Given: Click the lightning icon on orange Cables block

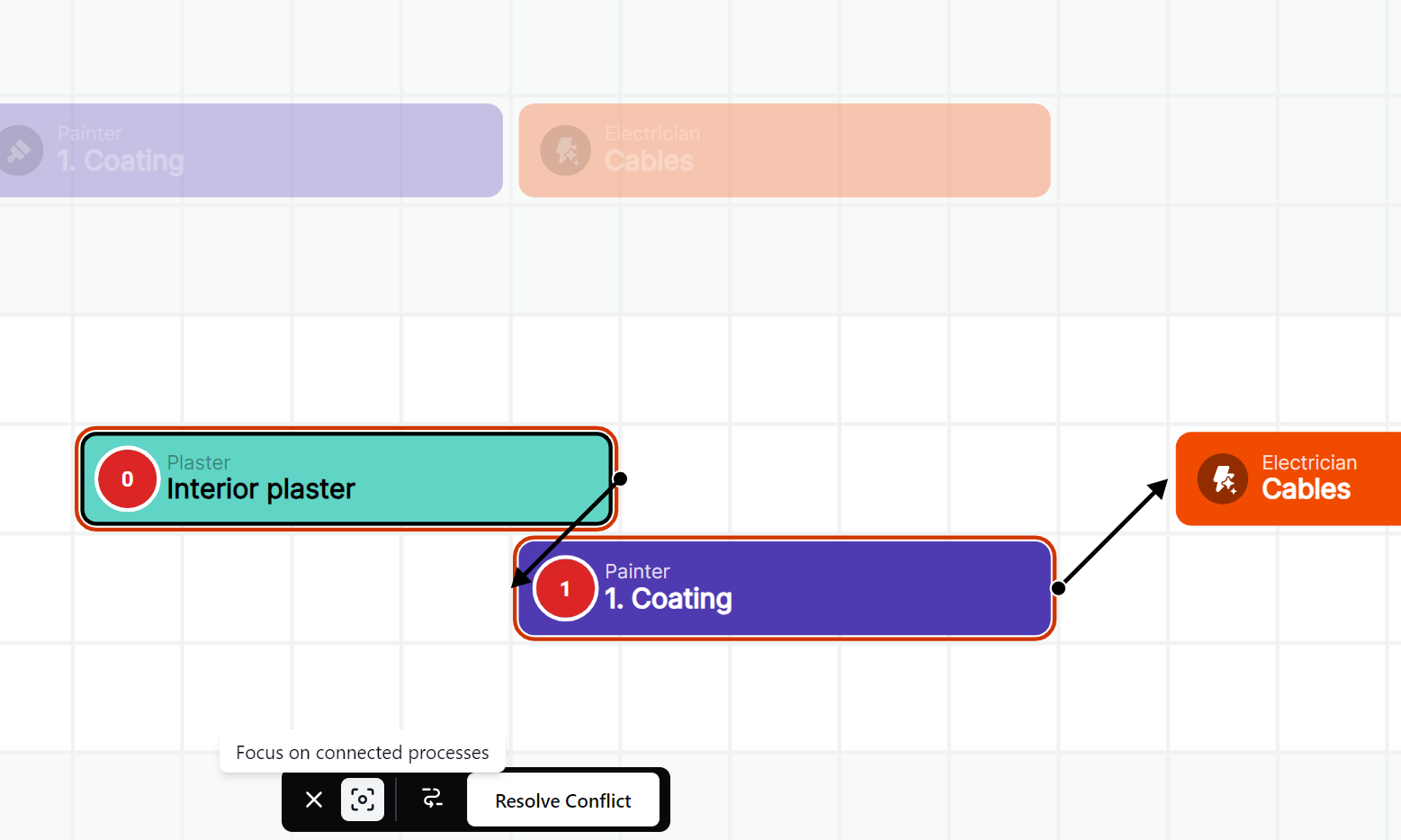Looking at the screenshot, I should pyautogui.click(x=1223, y=479).
